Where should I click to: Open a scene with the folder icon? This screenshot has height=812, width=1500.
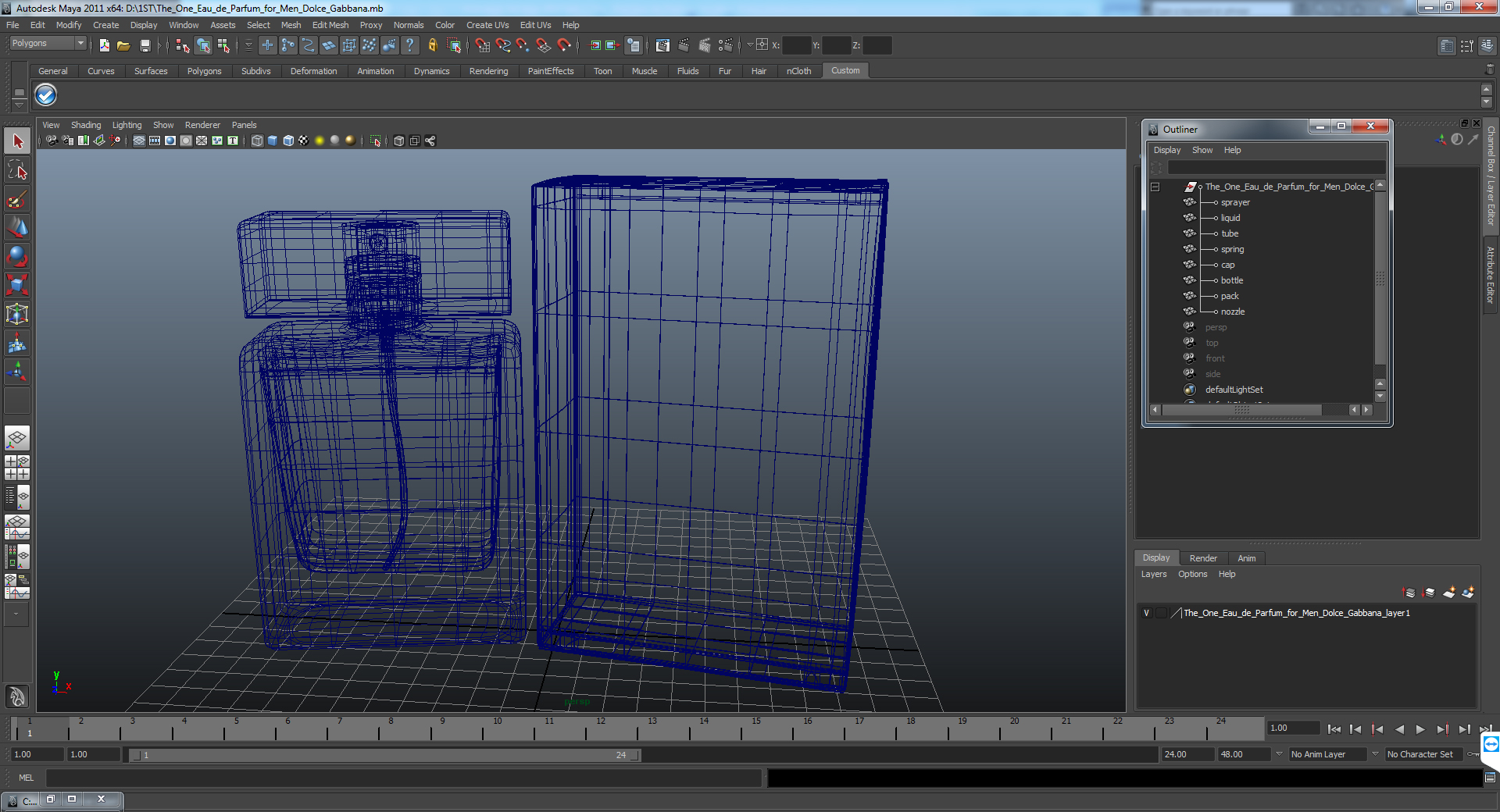[x=123, y=45]
